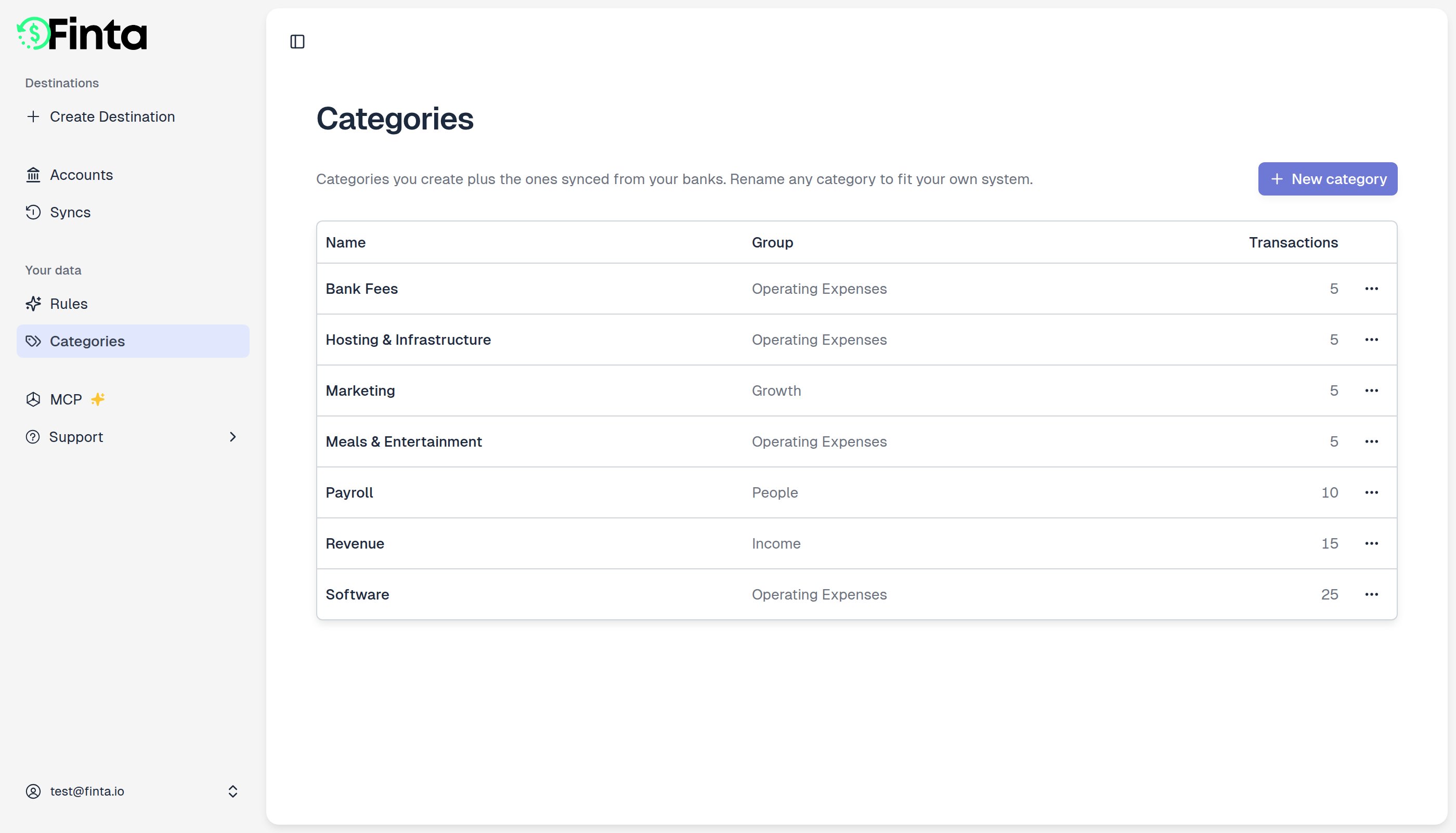The image size is (1456, 833).
Task: Click the Growth group in Marketing row
Action: 776,391
